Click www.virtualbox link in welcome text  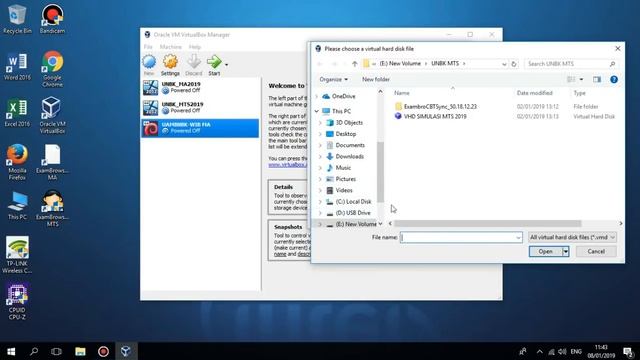(x=287, y=165)
